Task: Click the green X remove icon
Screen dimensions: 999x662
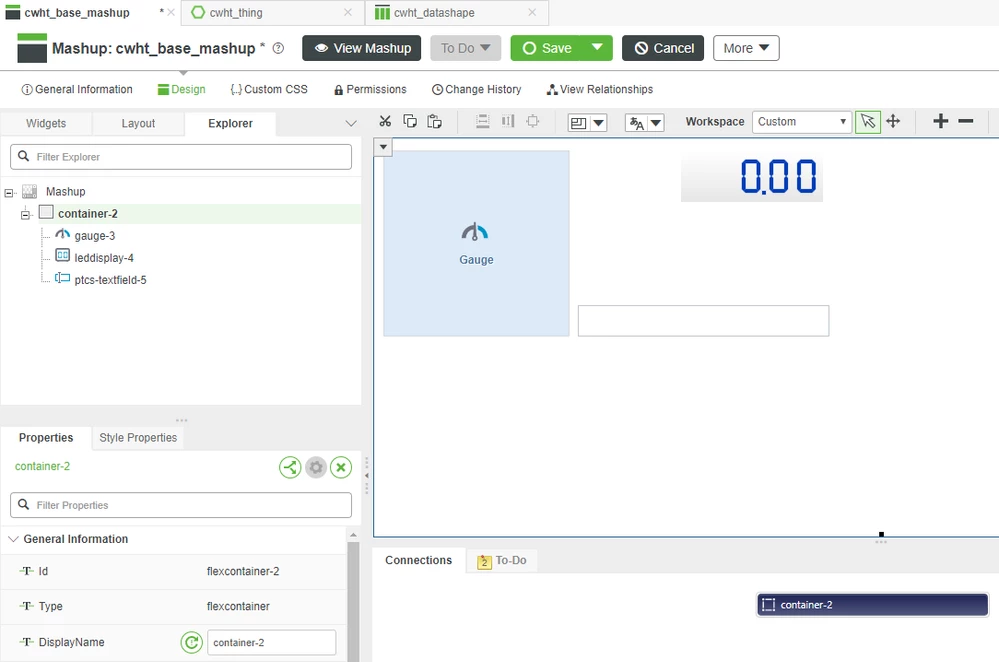Action: (341, 467)
